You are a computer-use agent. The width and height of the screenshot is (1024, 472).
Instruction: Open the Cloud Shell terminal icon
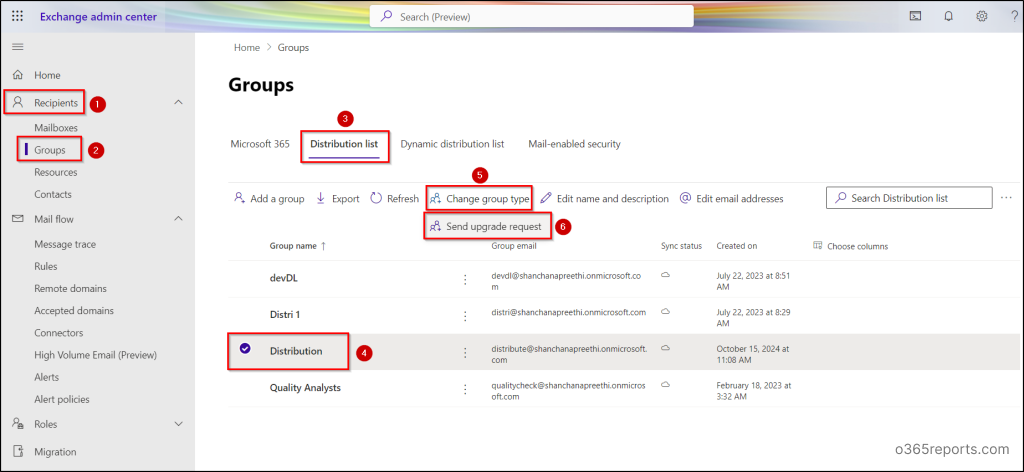pos(916,16)
